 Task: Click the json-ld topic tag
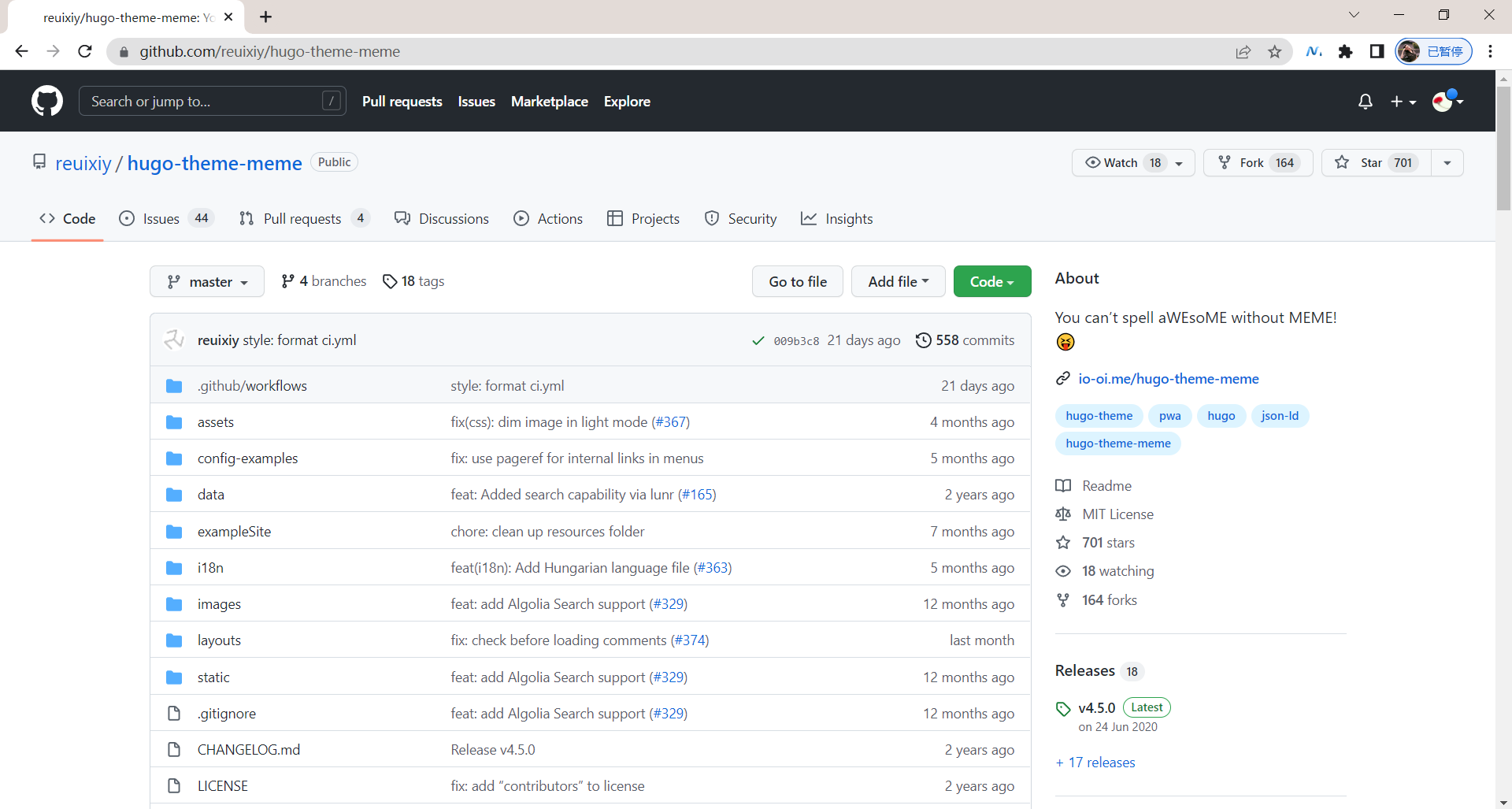[x=1280, y=416]
